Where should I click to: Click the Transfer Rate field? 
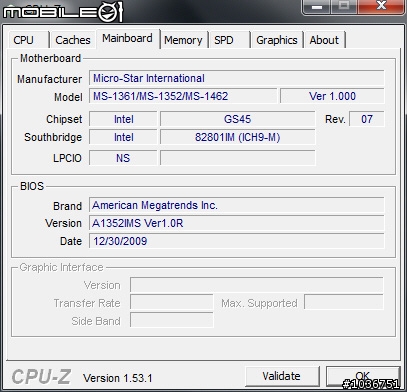coord(172,303)
